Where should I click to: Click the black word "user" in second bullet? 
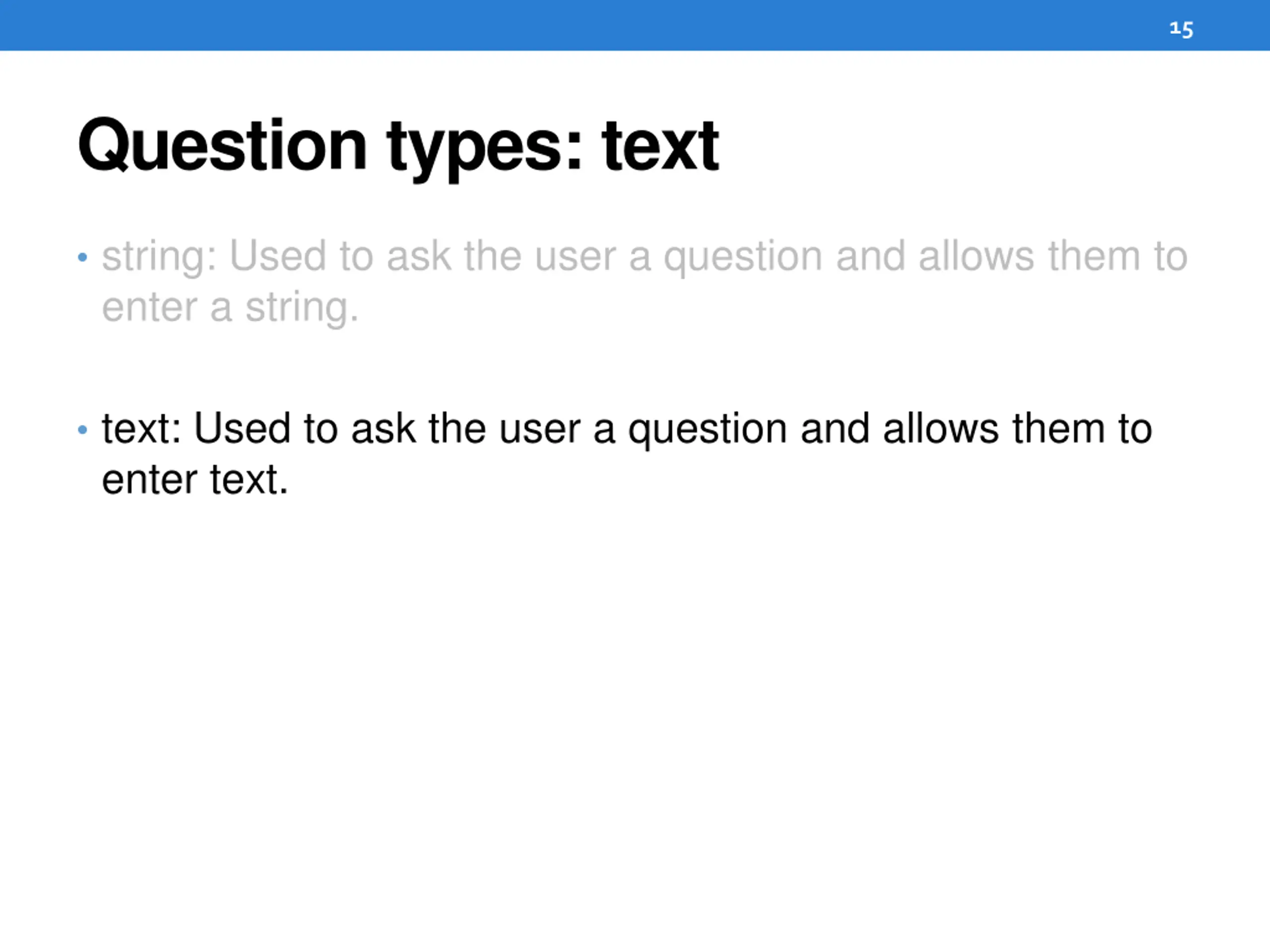pos(540,430)
